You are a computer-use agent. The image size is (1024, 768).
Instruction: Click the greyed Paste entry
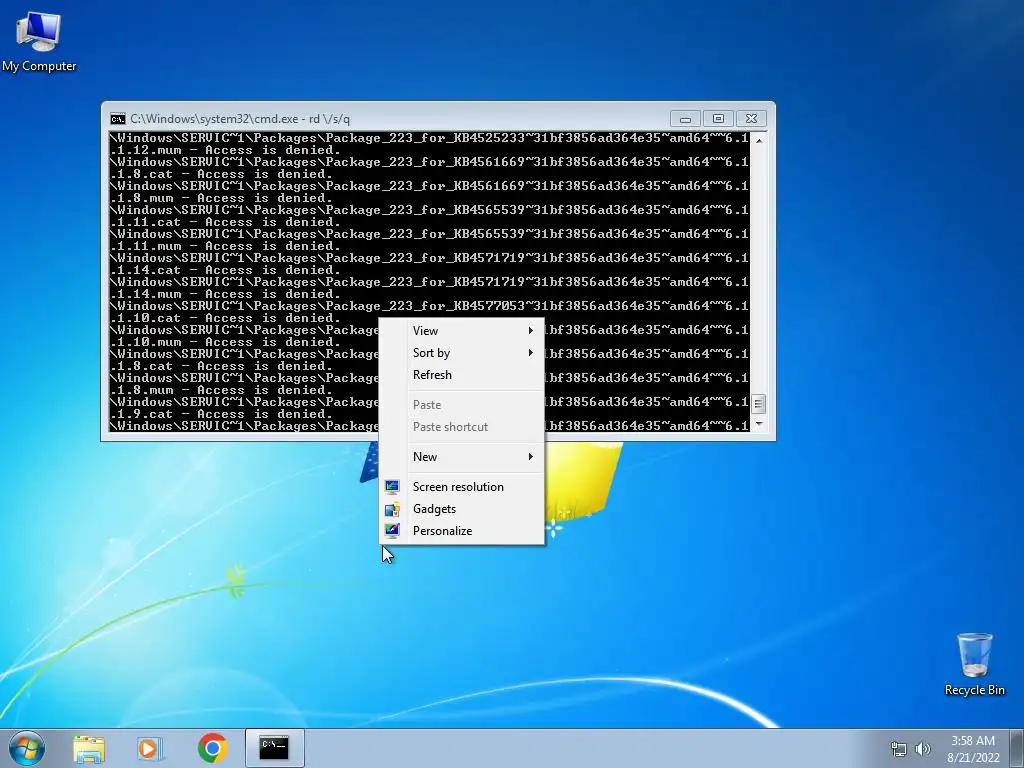(462, 405)
